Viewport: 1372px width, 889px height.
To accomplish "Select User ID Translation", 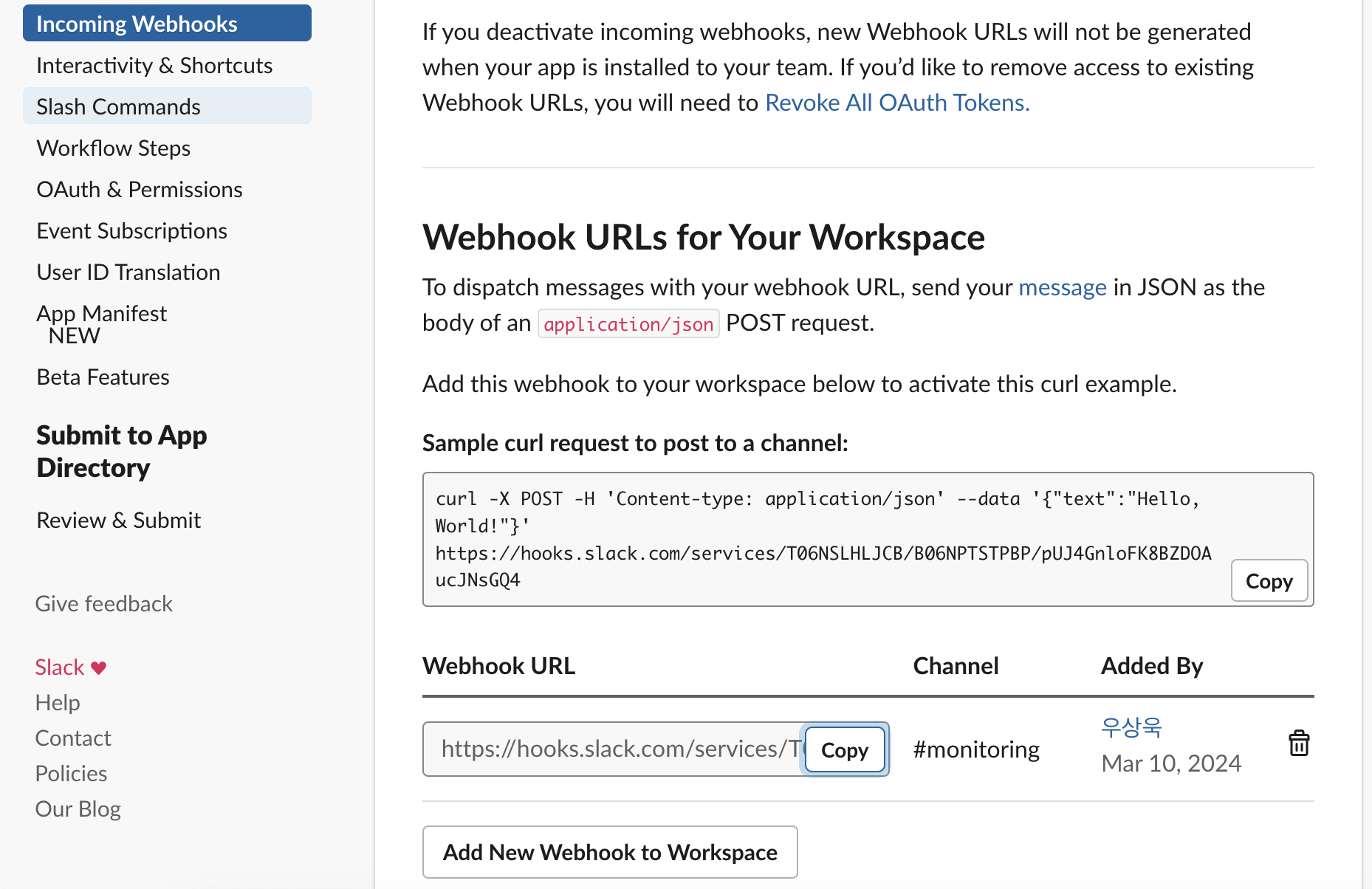I will [x=128, y=272].
